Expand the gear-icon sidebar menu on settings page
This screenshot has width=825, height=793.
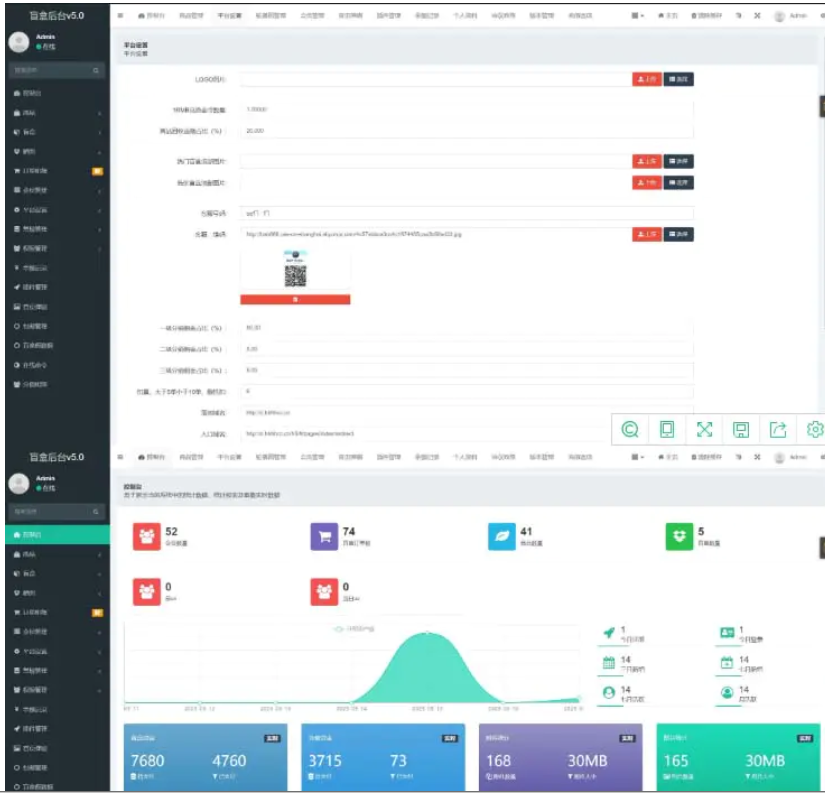pos(57,210)
